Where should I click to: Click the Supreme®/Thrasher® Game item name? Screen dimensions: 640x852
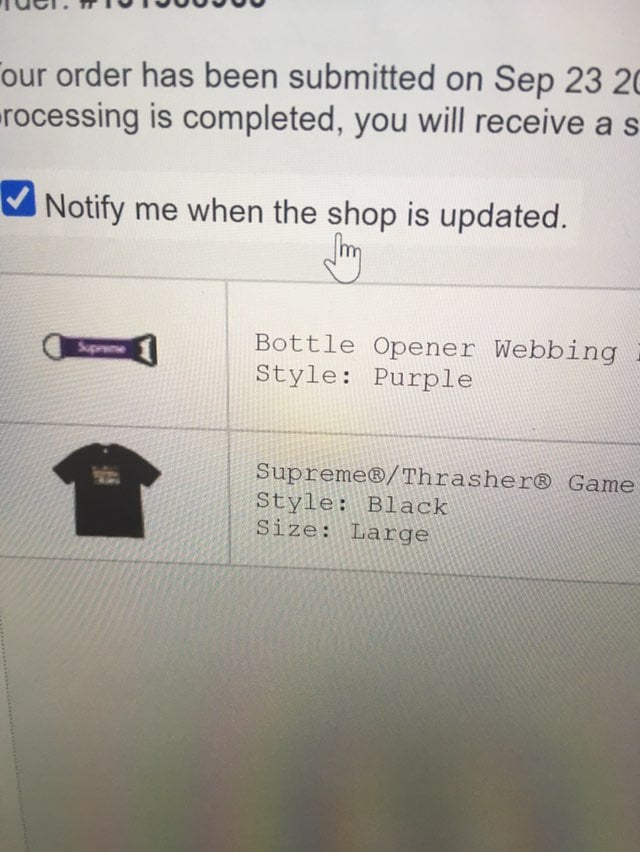(445, 477)
